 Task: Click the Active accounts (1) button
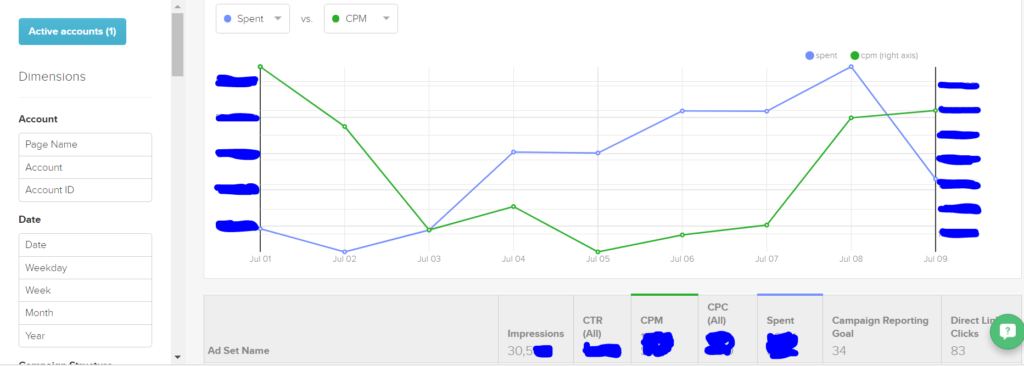[72, 31]
